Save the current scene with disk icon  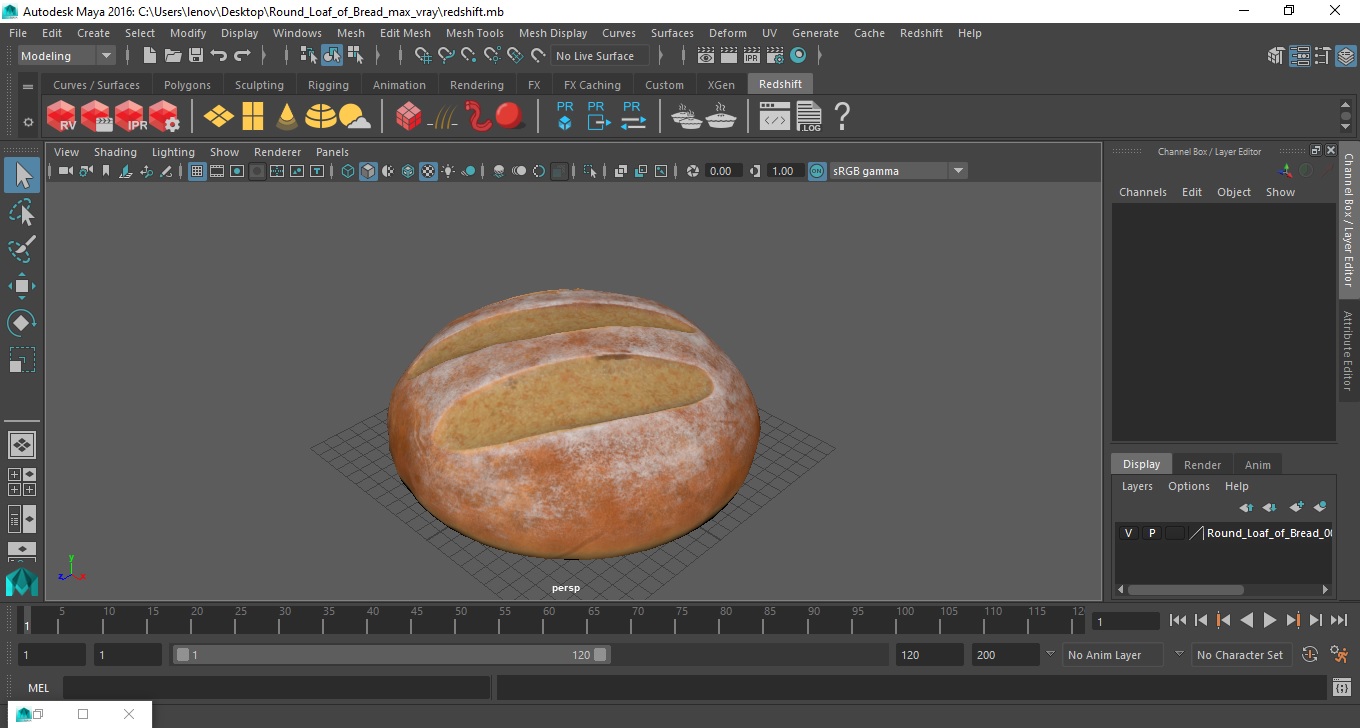pos(196,56)
